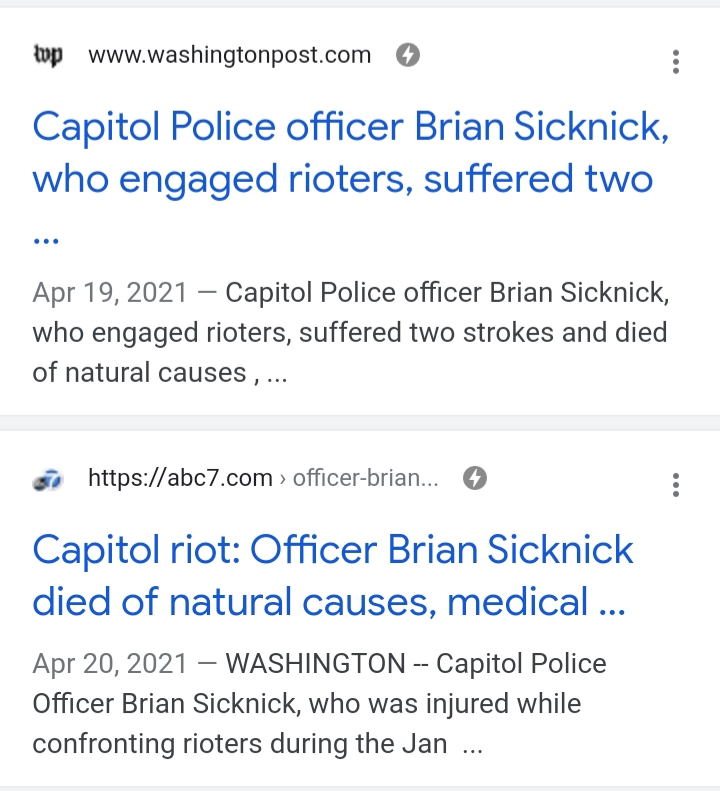The width and height of the screenshot is (720, 791).
Task: Open the three-dot menu for ABC7 result
Action: click(x=676, y=486)
